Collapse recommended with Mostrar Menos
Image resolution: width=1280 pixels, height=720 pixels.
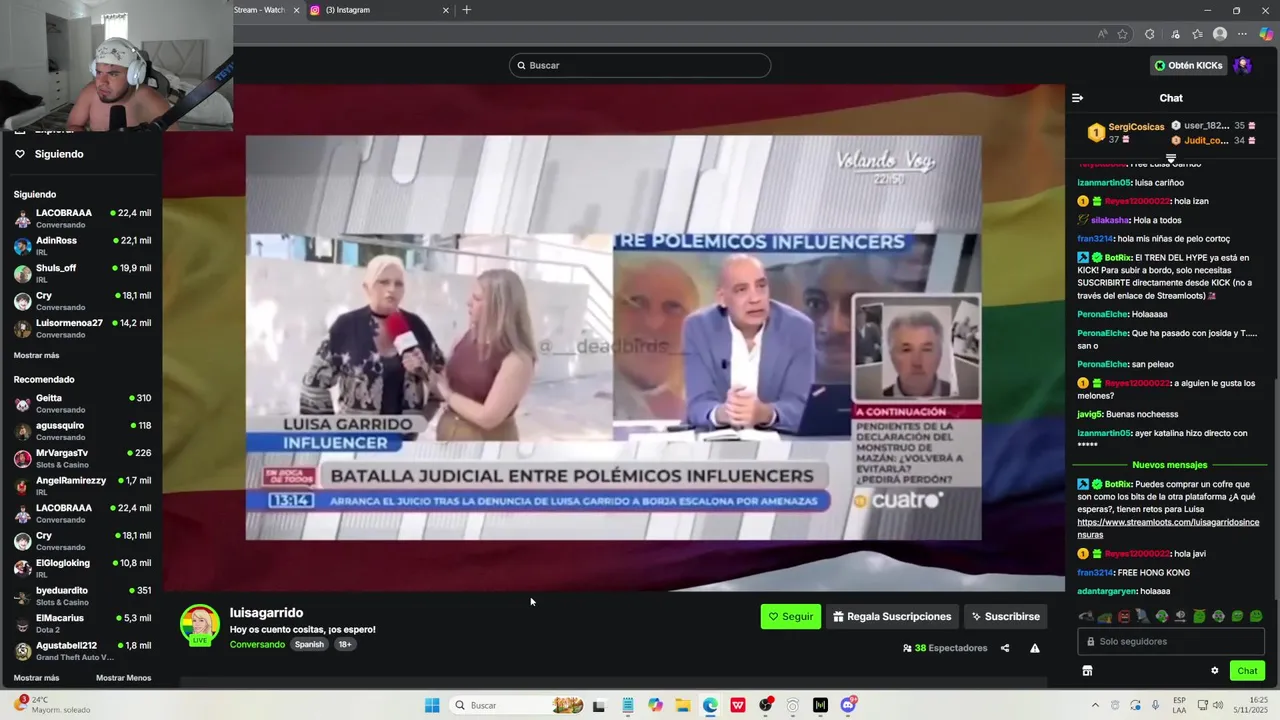pyautogui.click(x=123, y=678)
